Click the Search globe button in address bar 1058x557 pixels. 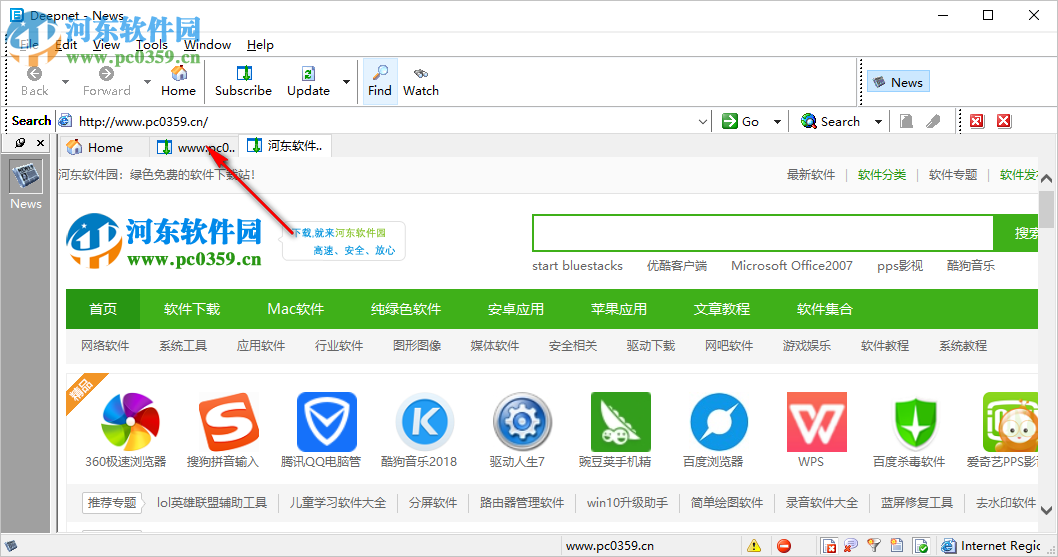[x=830, y=122]
